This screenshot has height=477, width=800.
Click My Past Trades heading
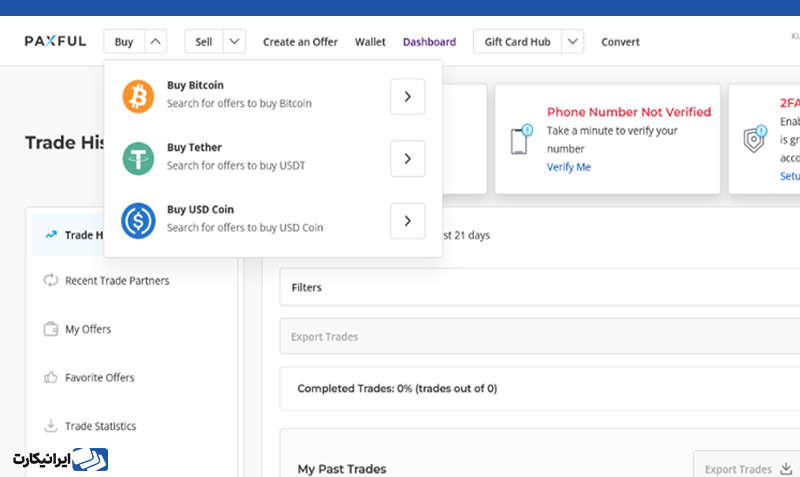tap(342, 468)
